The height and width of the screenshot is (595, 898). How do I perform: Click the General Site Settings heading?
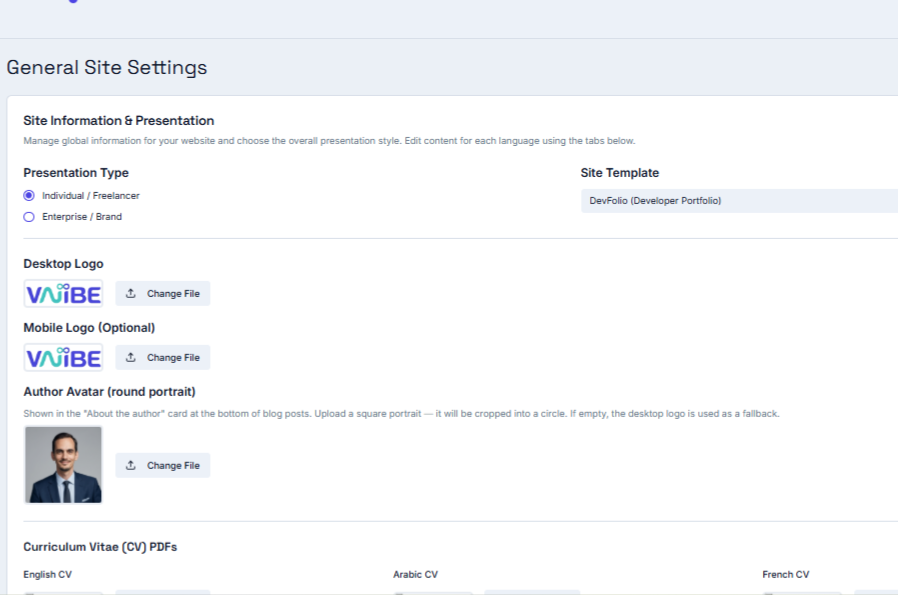click(x=107, y=68)
